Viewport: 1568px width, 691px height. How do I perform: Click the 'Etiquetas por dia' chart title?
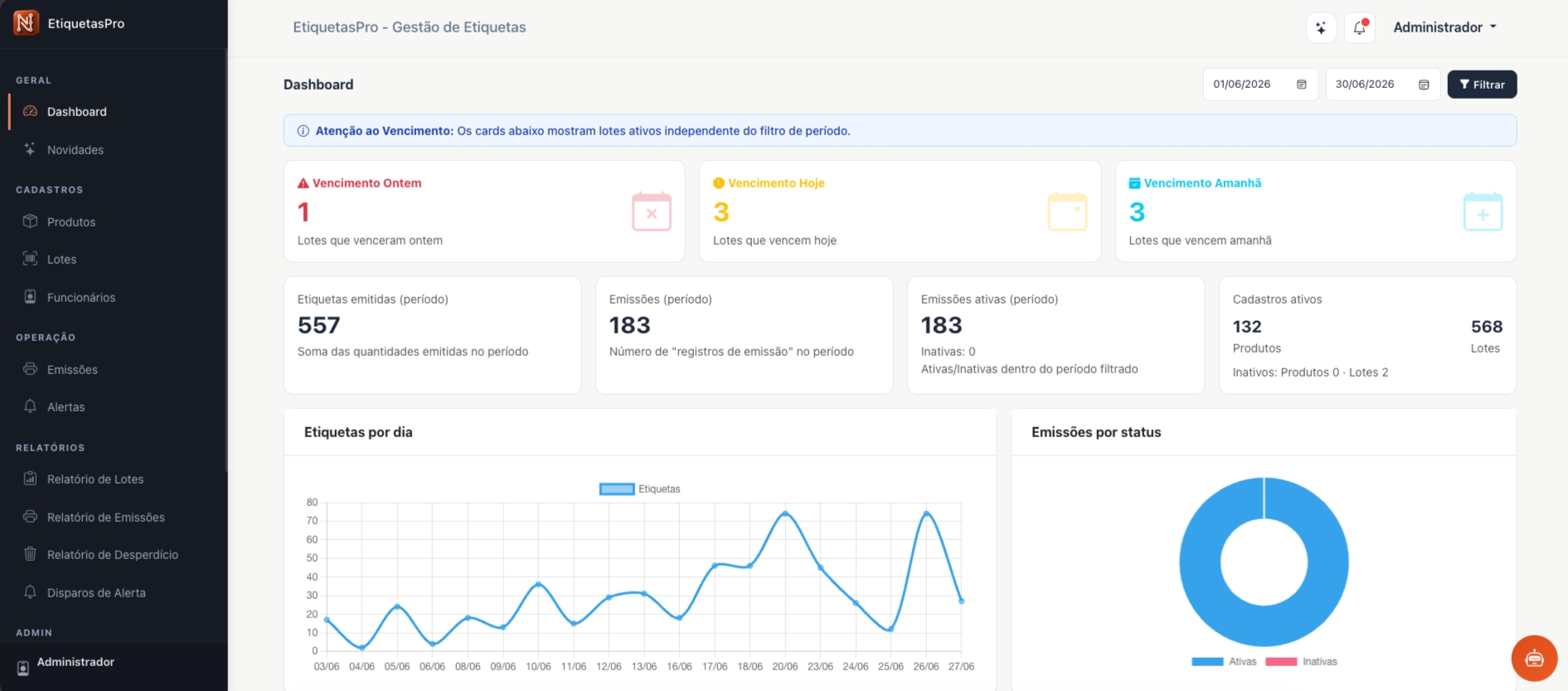tap(358, 432)
